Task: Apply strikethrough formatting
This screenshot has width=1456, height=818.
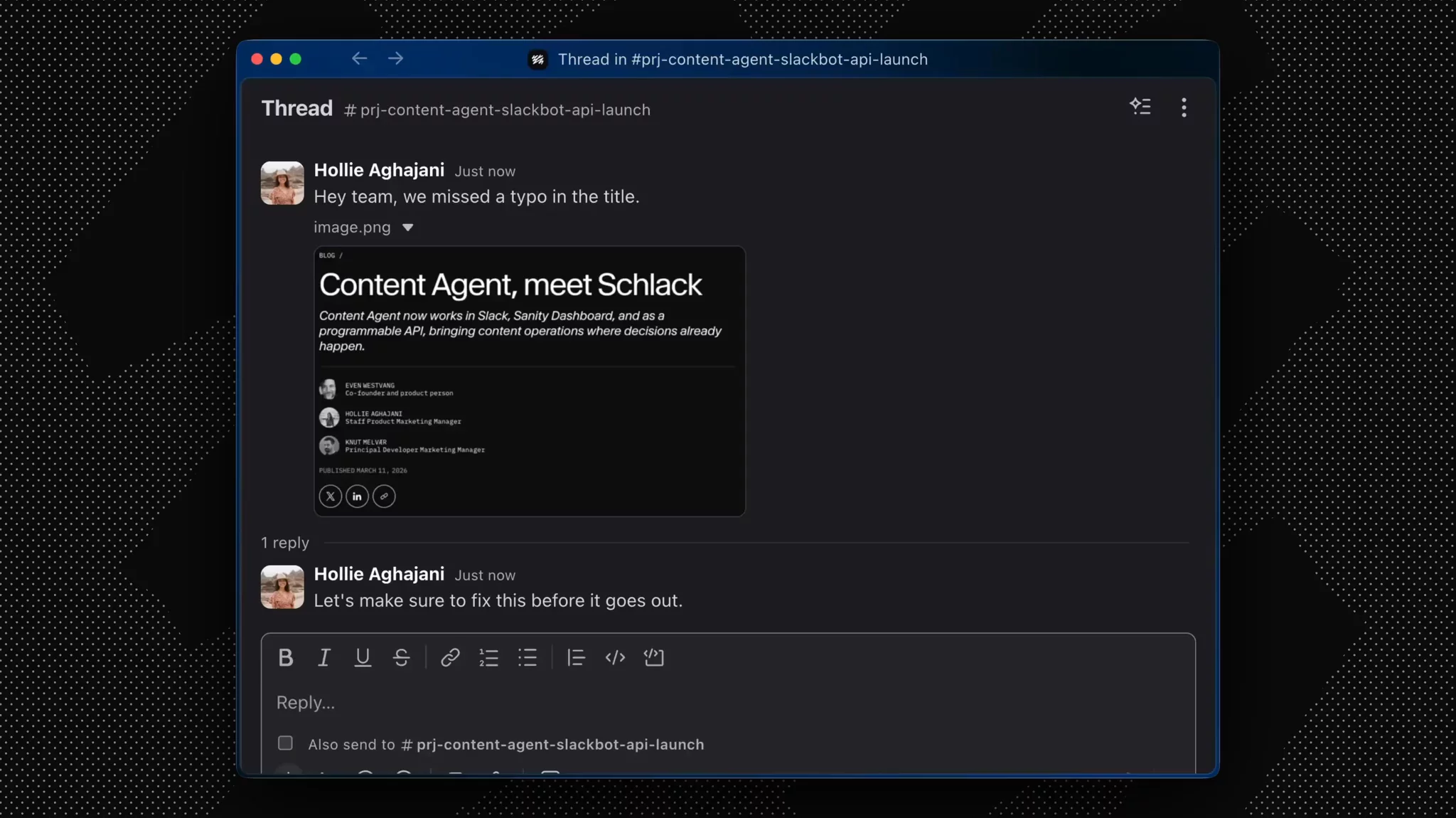Action: pos(401,657)
